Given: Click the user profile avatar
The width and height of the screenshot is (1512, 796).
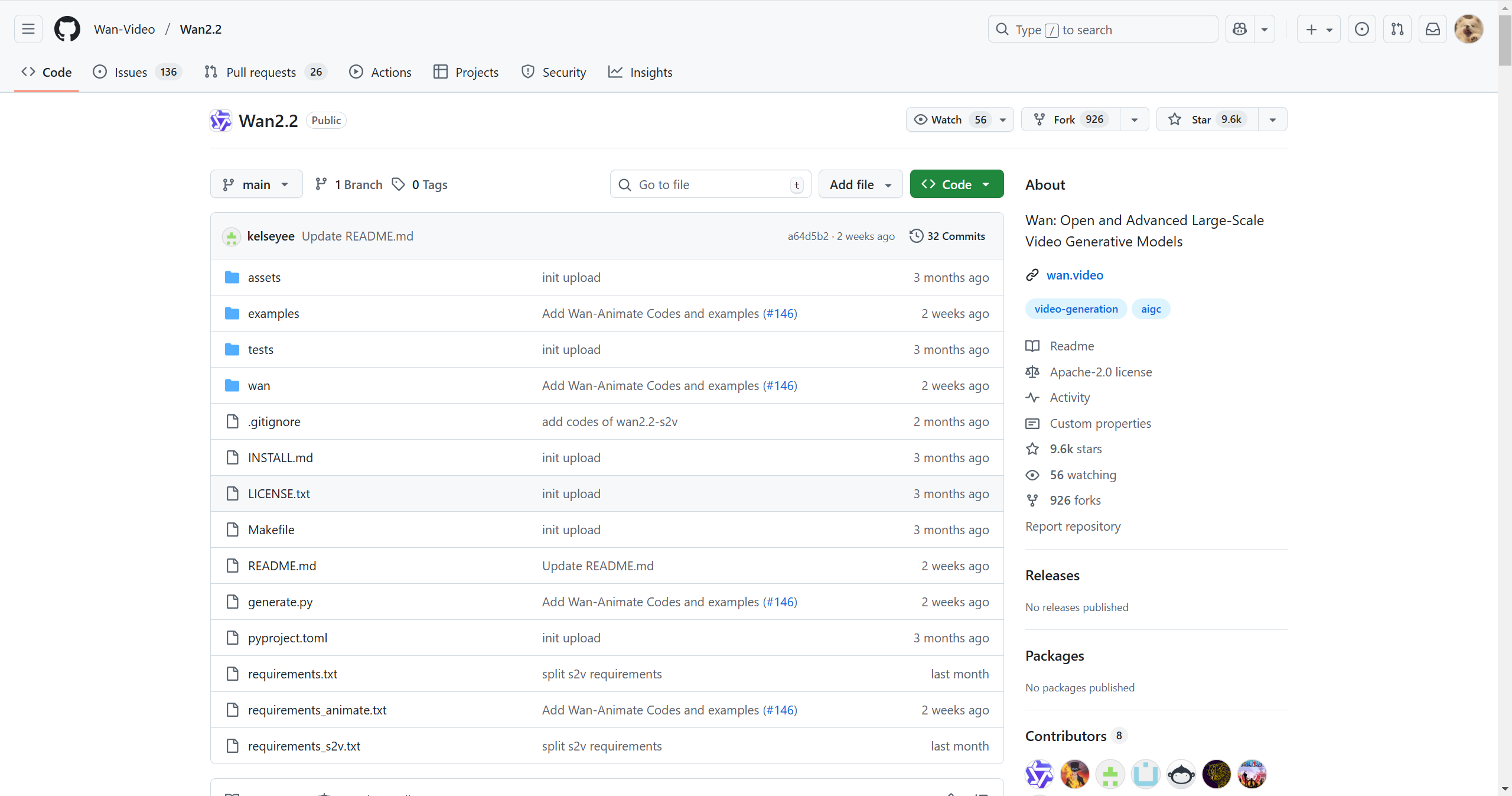Looking at the screenshot, I should [1468, 29].
